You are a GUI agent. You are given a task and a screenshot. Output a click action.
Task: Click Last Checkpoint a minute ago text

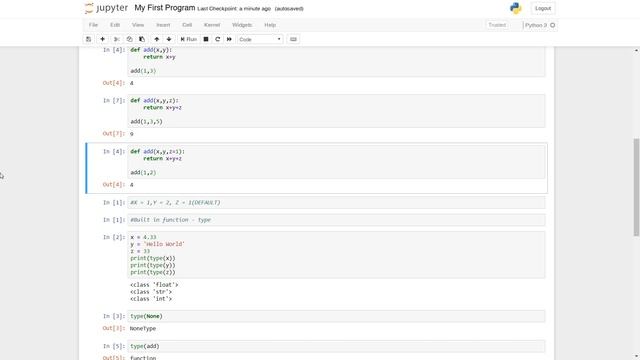pos(234,9)
